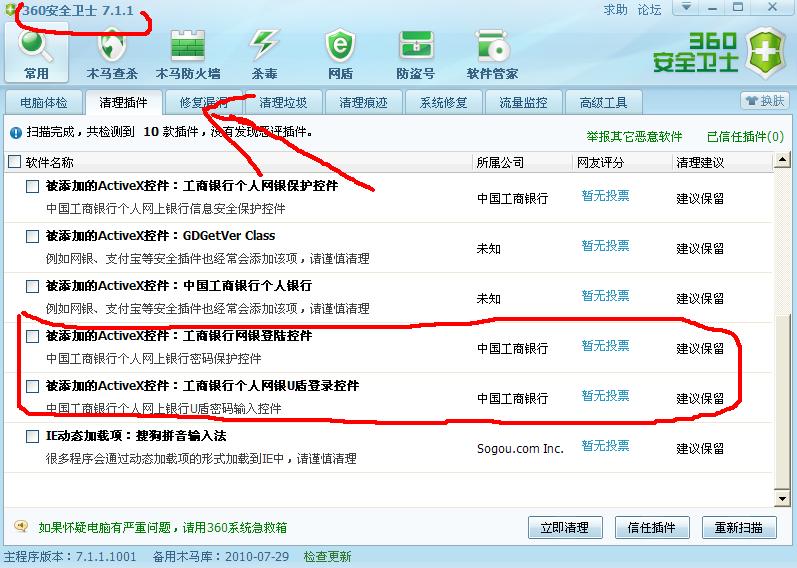
Task: Open the 常用 toolbar section
Action: point(36,53)
